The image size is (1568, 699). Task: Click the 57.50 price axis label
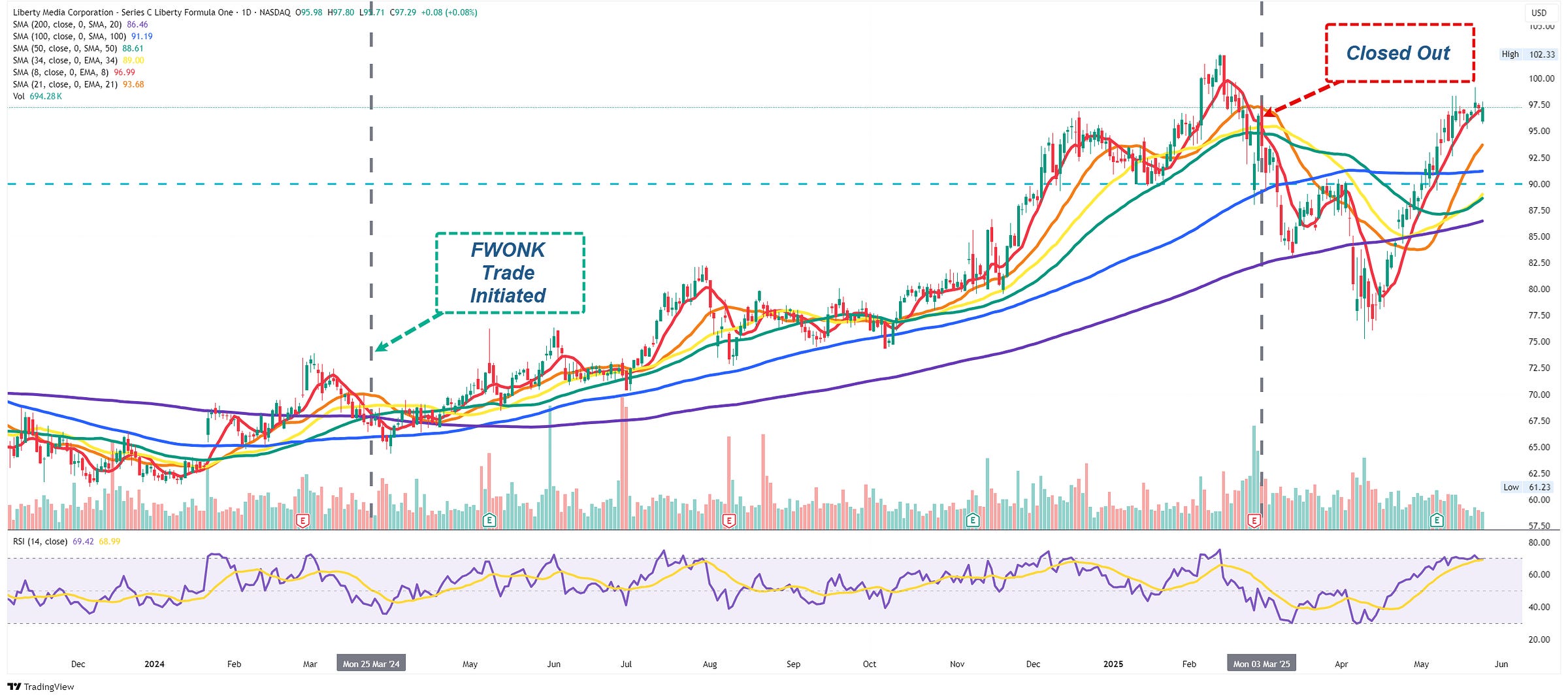click(1539, 526)
